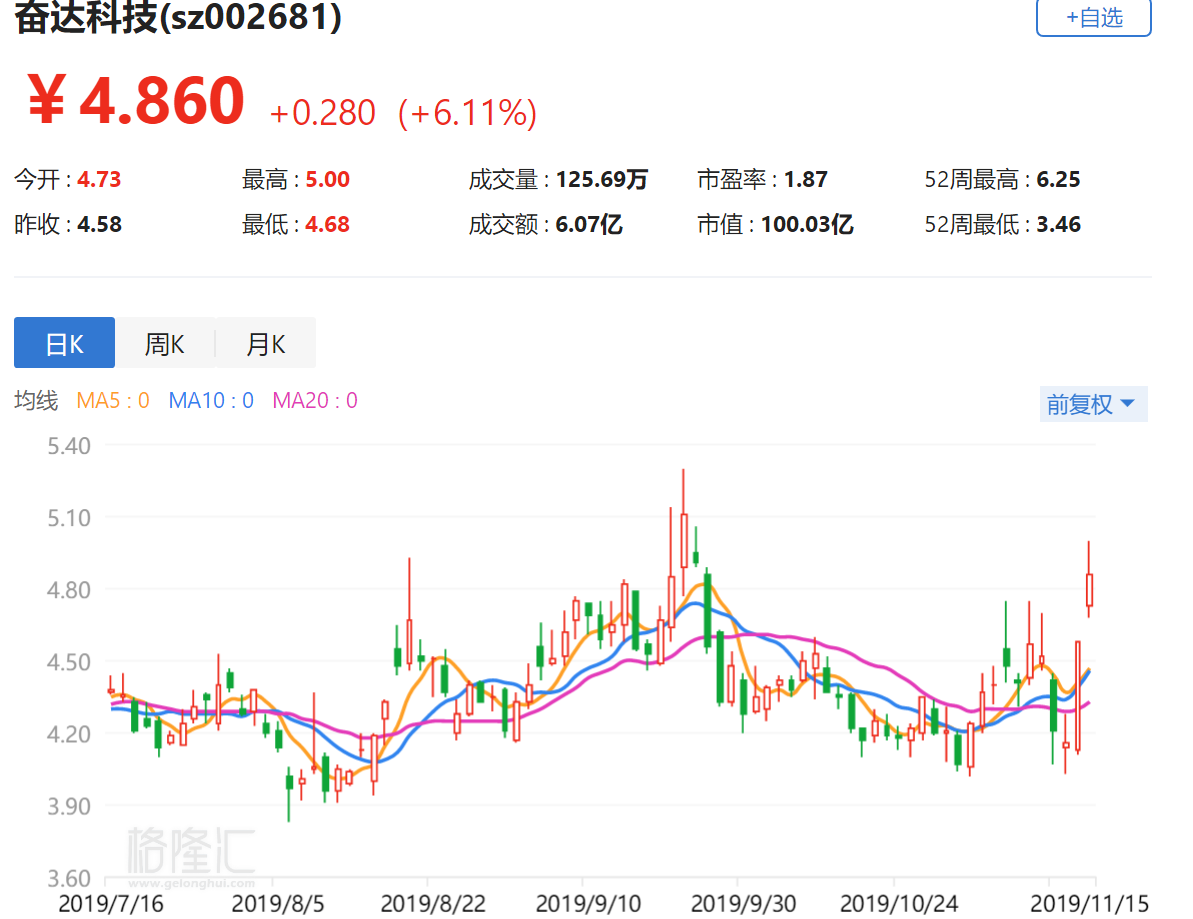Click the current price ¥4.860
Viewport: 1193px width, 919px height.
pyautogui.click(x=135, y=100)
